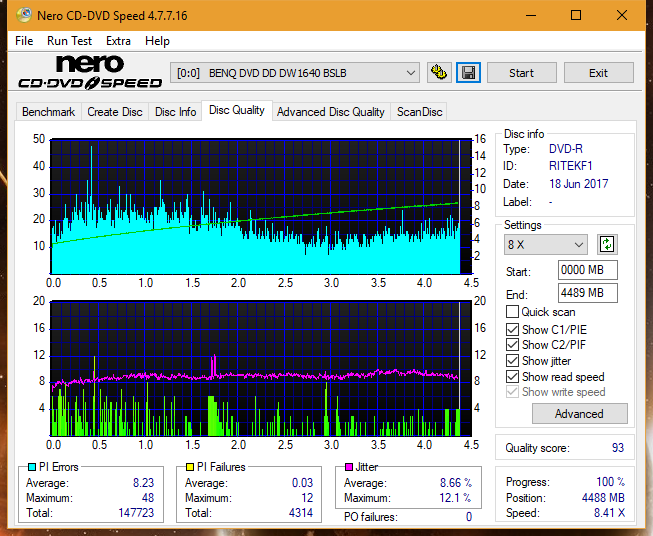
Task: Click PI Errors maximum 48 value
Action: [x=148, y=498]
